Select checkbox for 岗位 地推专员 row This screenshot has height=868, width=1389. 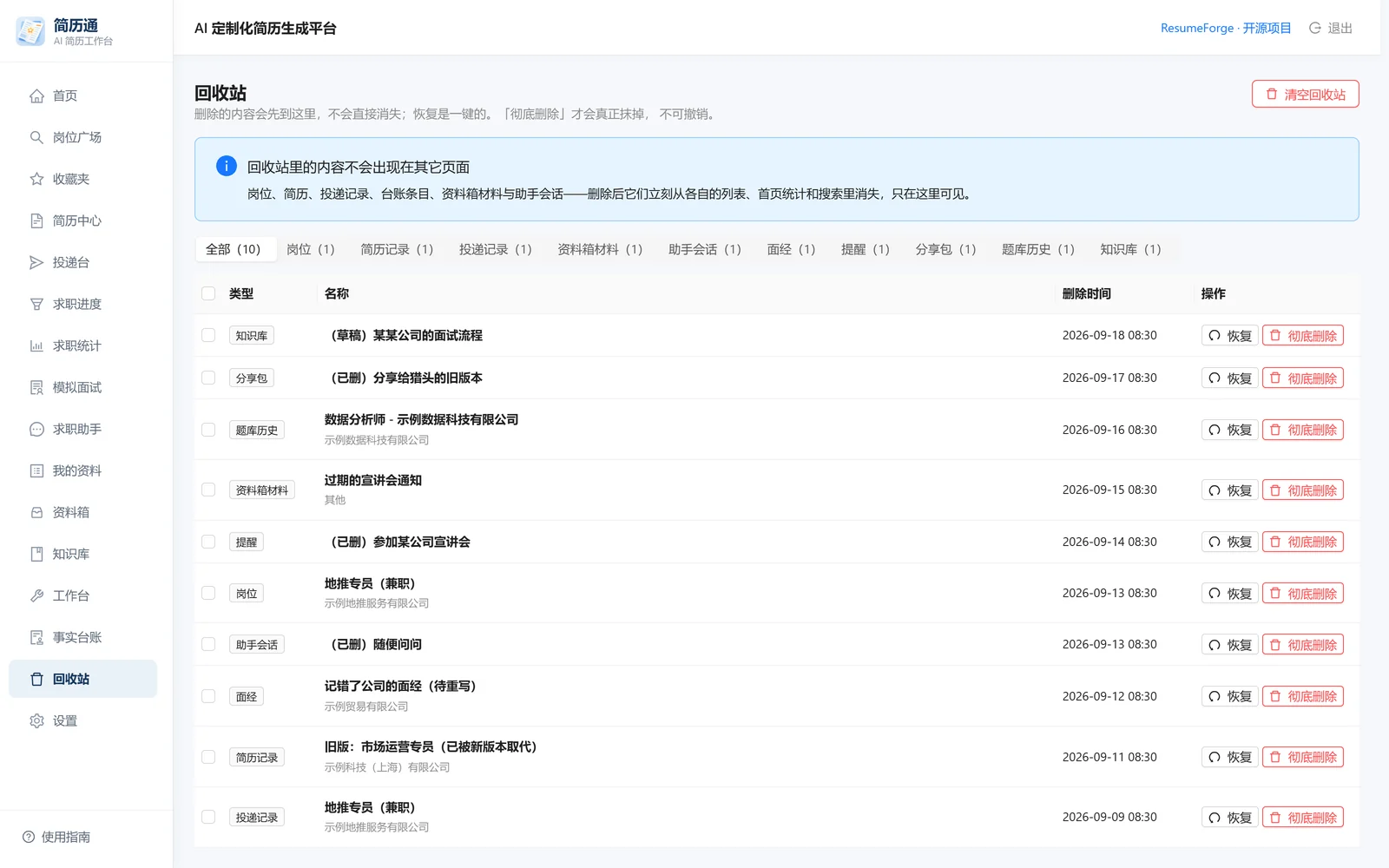tap(208, 593)
